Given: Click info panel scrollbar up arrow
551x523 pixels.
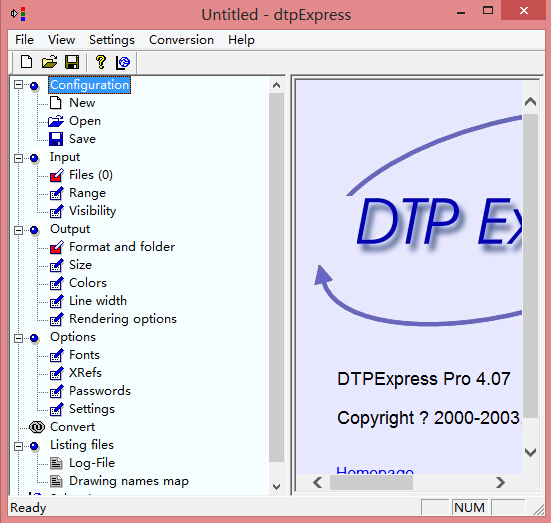Looking at the screenshot, I should pyautogui.click(x=530, y=102).
